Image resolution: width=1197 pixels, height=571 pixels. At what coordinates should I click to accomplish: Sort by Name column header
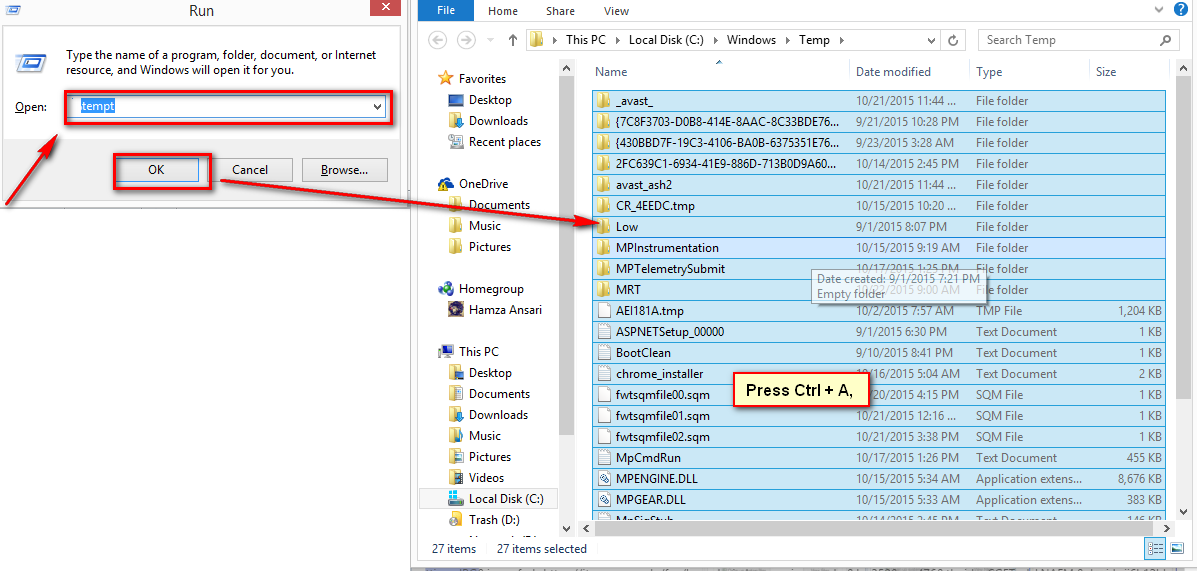click(x=720, y=72)
